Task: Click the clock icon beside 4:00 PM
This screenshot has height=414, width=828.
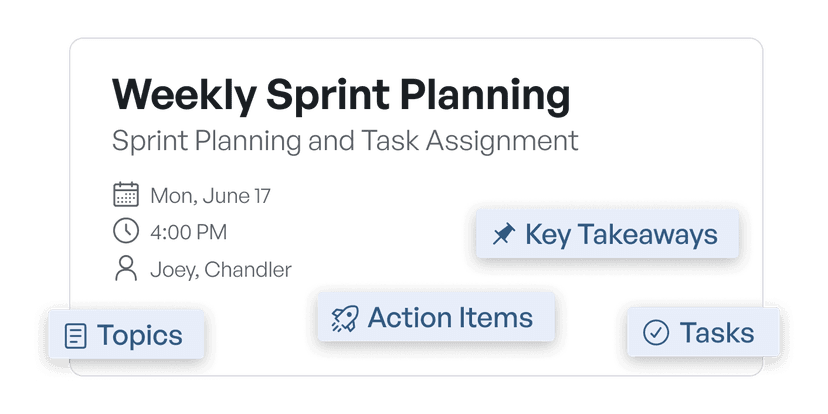Action: tap(126, 231)
